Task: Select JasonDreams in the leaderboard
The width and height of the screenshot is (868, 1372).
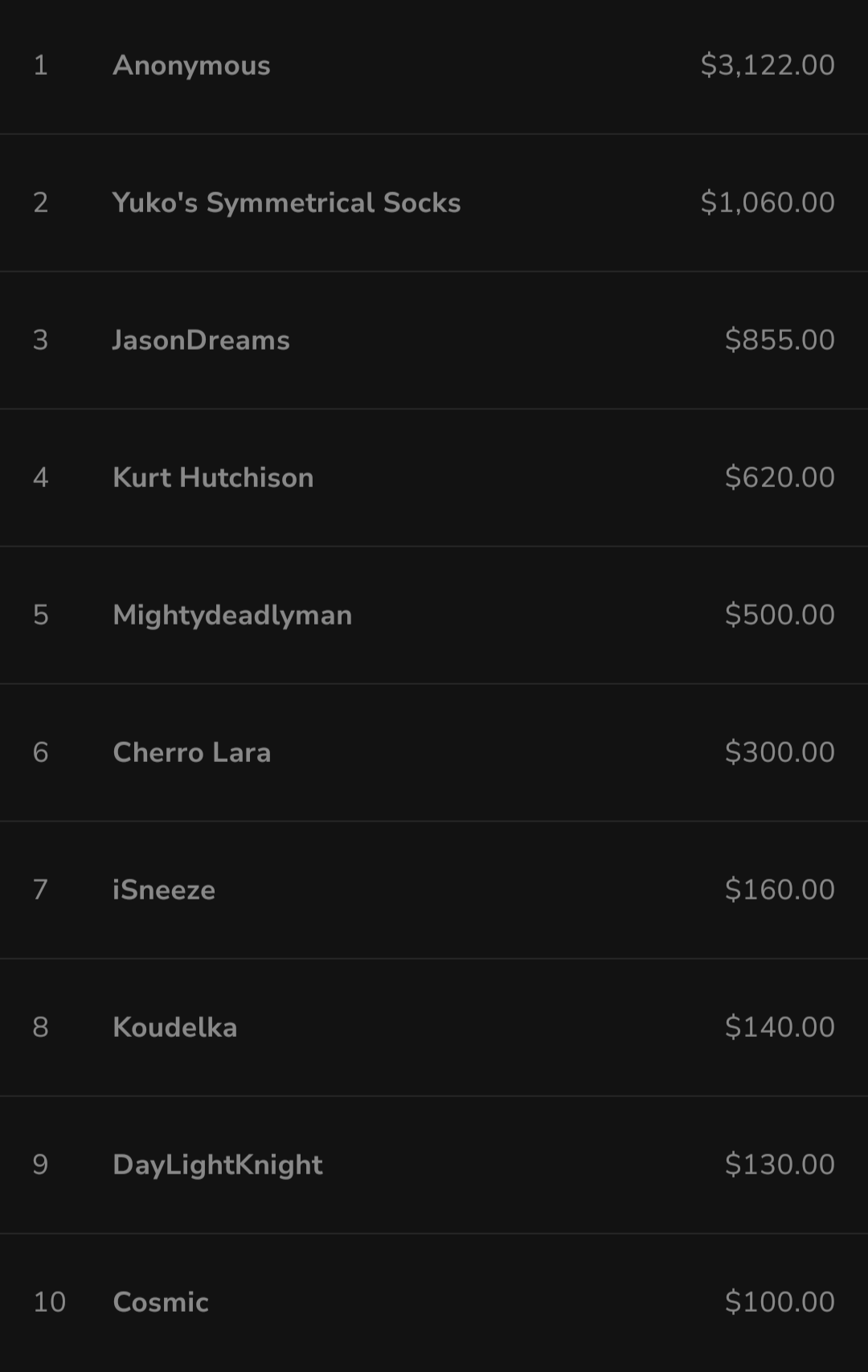Action: [201, 340]
